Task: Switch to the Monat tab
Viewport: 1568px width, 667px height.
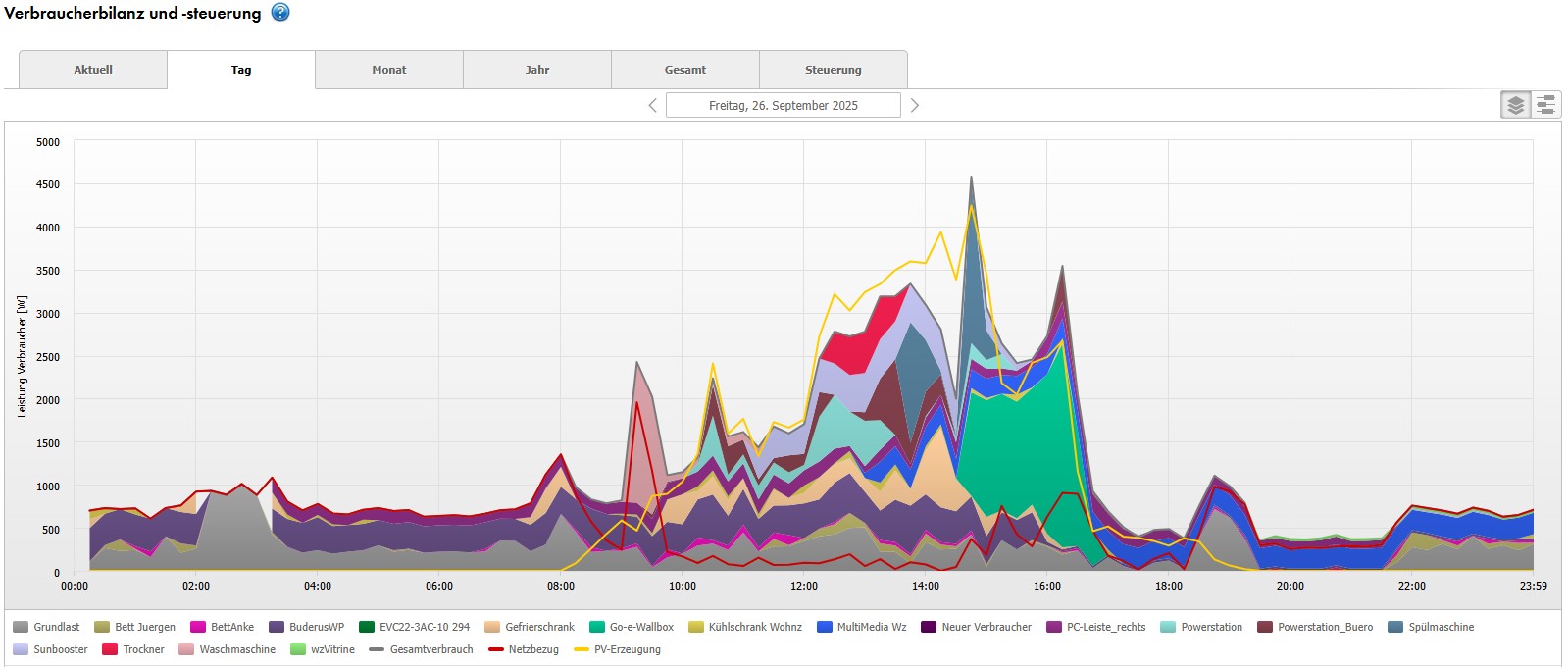Action: click(x=389, y=70)
